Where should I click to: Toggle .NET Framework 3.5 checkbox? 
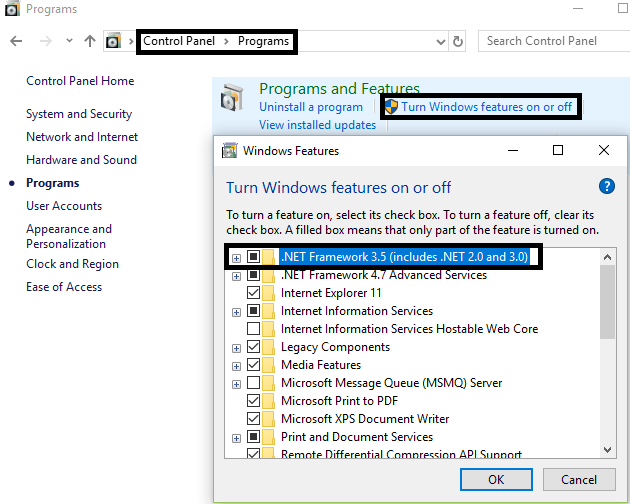(x=254, y=256)
